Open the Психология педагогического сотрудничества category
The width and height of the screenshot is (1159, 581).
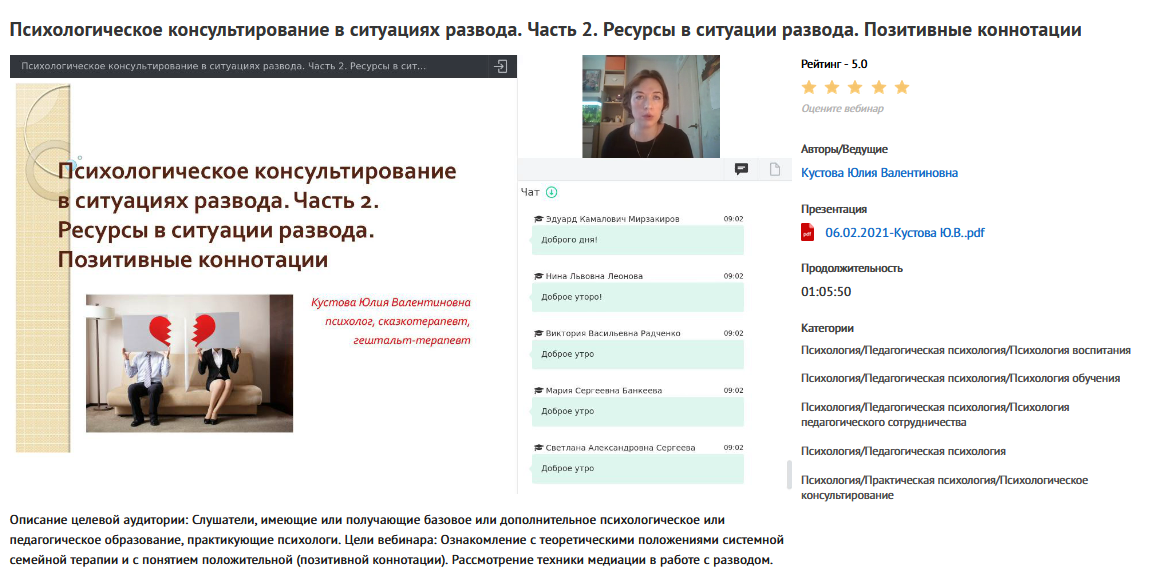(x=935, y=414)
